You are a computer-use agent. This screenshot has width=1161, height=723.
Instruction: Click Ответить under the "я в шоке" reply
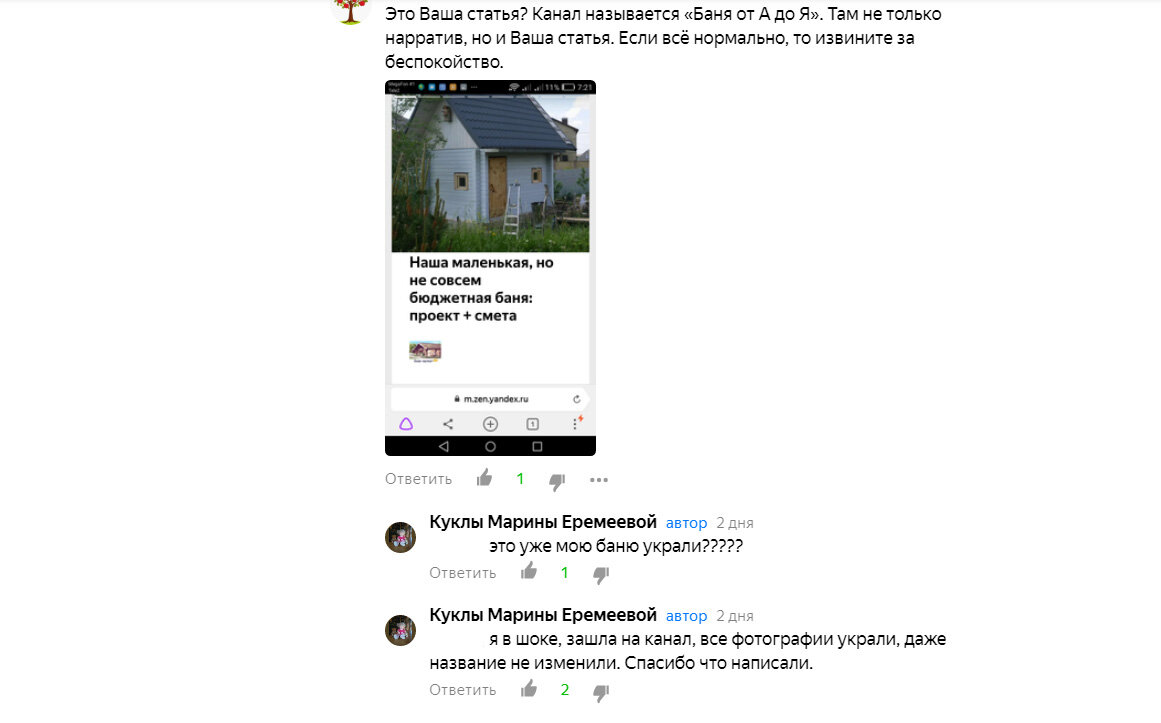point(463,690)
